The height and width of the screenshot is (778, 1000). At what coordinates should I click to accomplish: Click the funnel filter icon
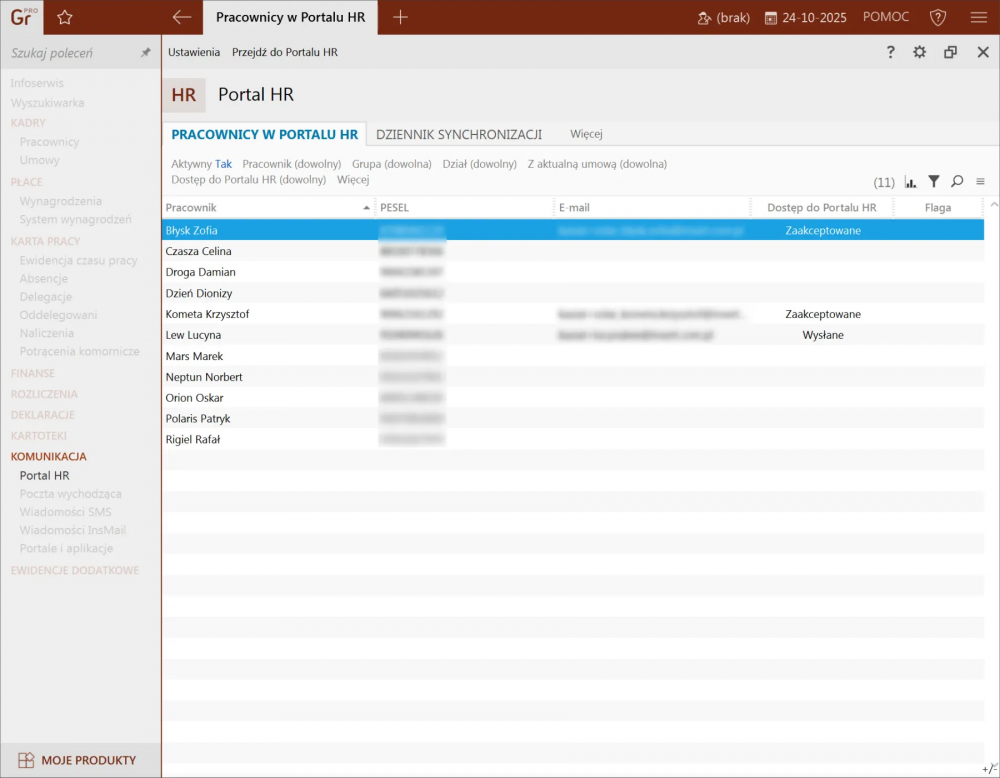pyautogui.click(x=933, y=182)
